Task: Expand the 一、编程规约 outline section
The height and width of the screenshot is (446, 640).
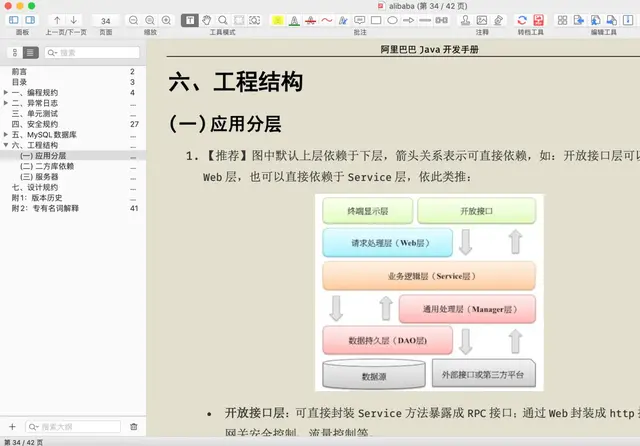Action: (6, 93)
